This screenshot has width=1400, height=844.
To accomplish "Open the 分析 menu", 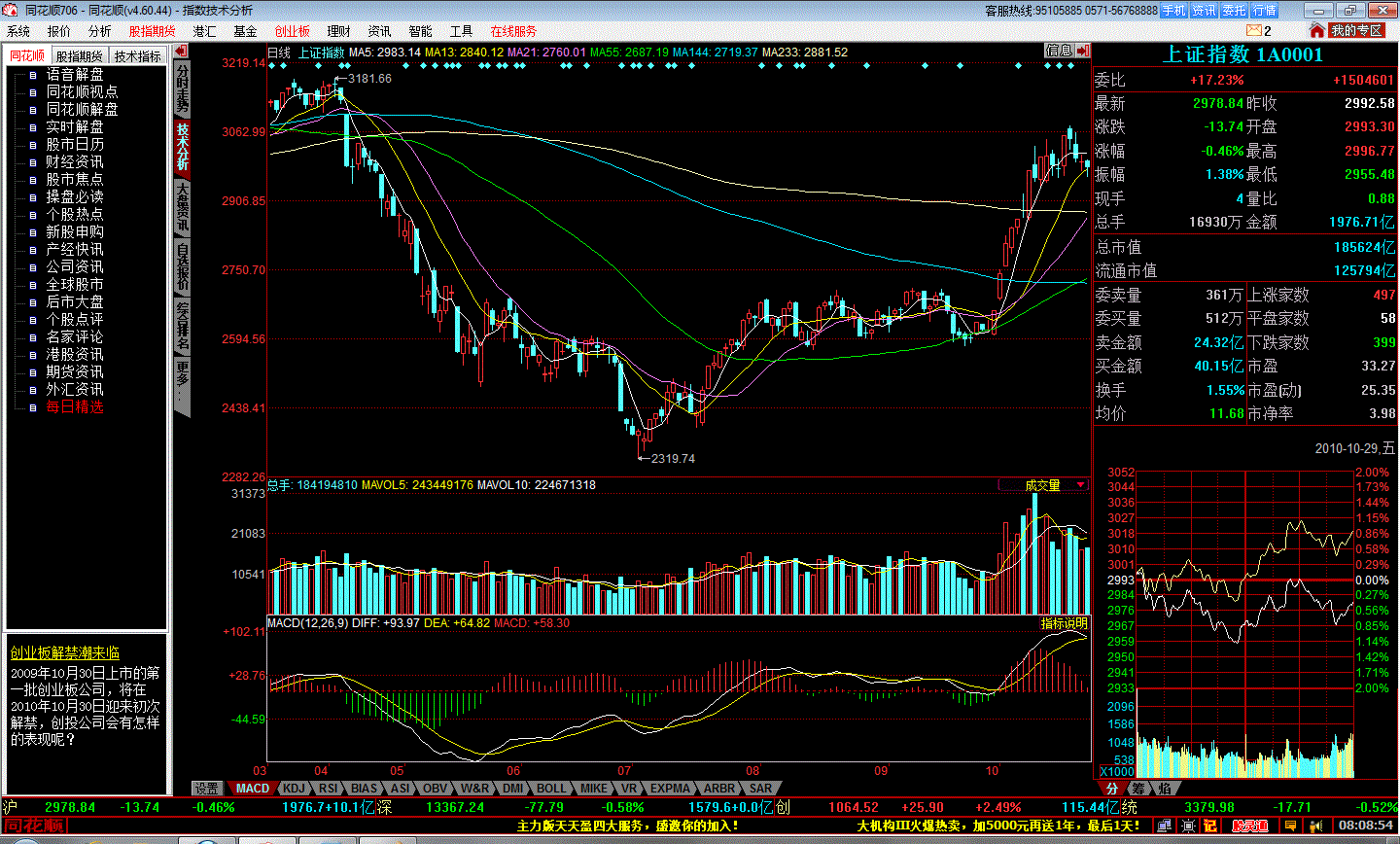I will [100, 31].
